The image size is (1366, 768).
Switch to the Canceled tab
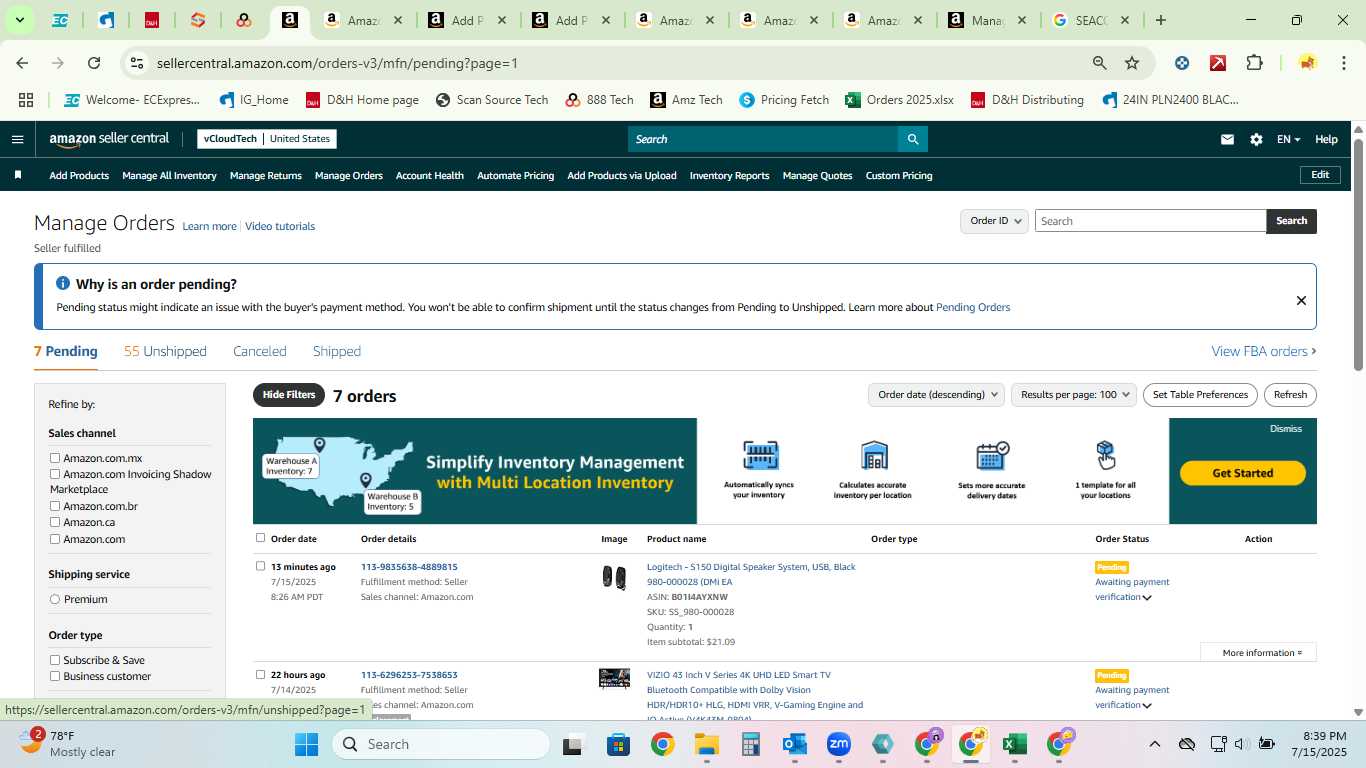(260, 351)
